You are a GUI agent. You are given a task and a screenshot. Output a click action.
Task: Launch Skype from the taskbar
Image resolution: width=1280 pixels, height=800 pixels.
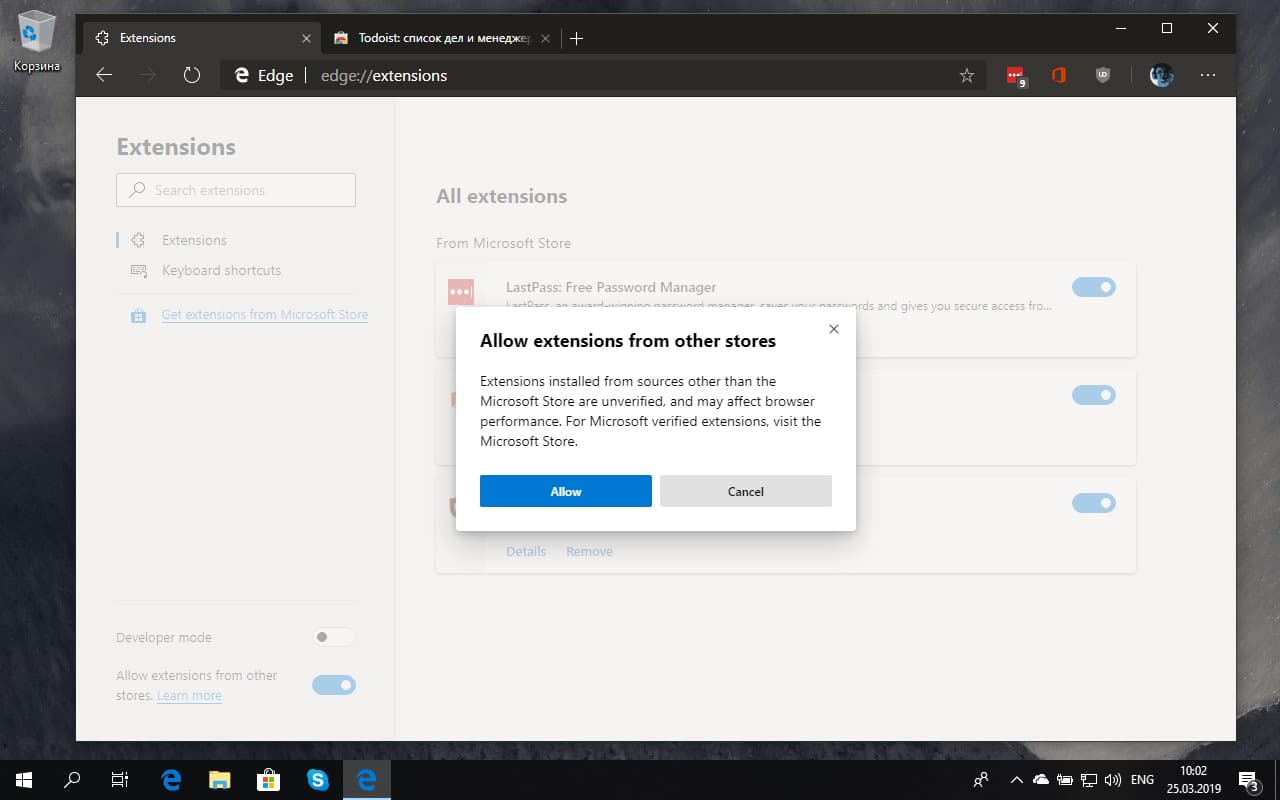(318, 779)
